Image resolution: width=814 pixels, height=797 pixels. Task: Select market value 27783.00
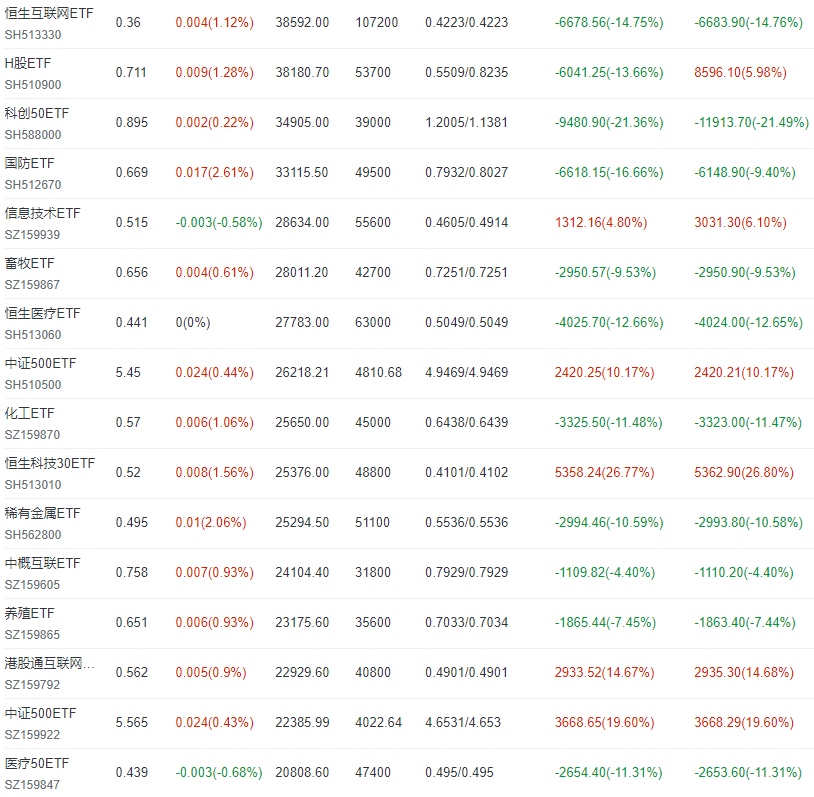coord(302,322)
